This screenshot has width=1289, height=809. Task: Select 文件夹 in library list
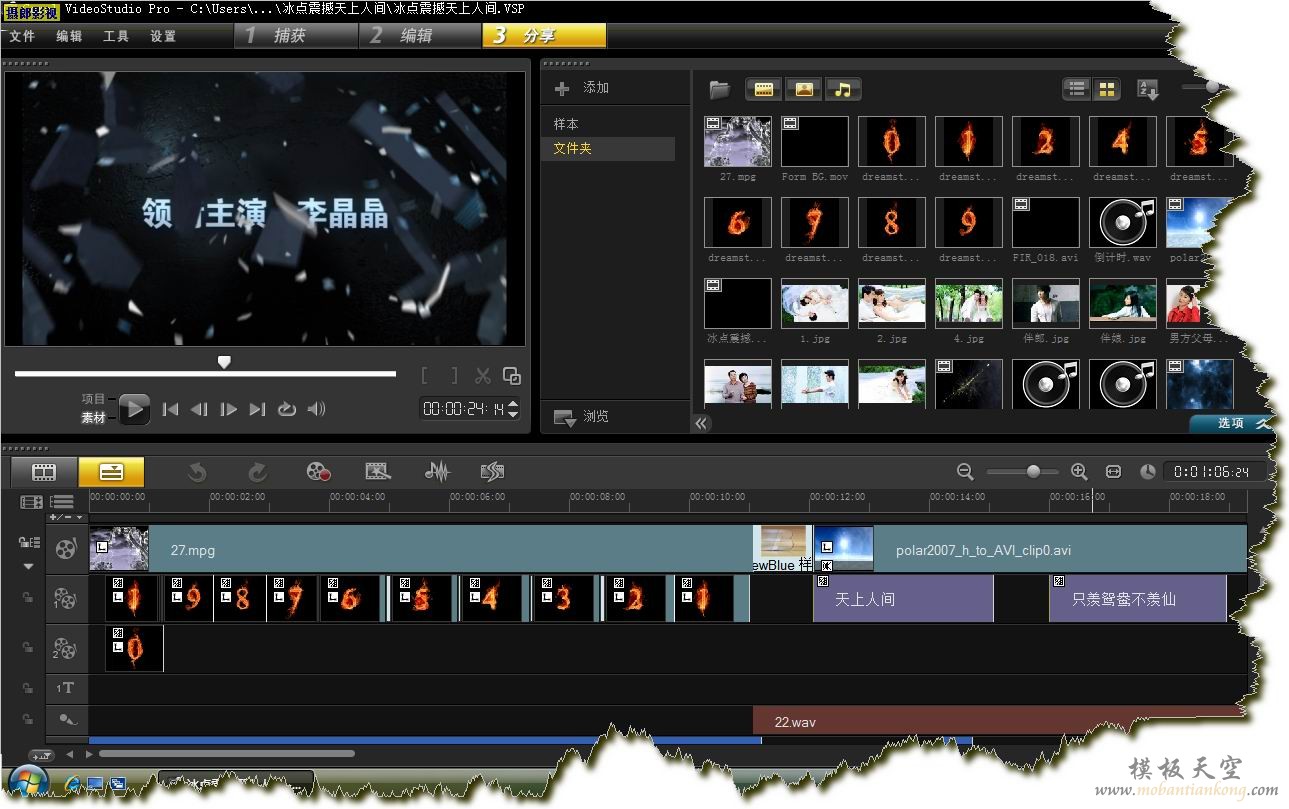coord(610,148)
